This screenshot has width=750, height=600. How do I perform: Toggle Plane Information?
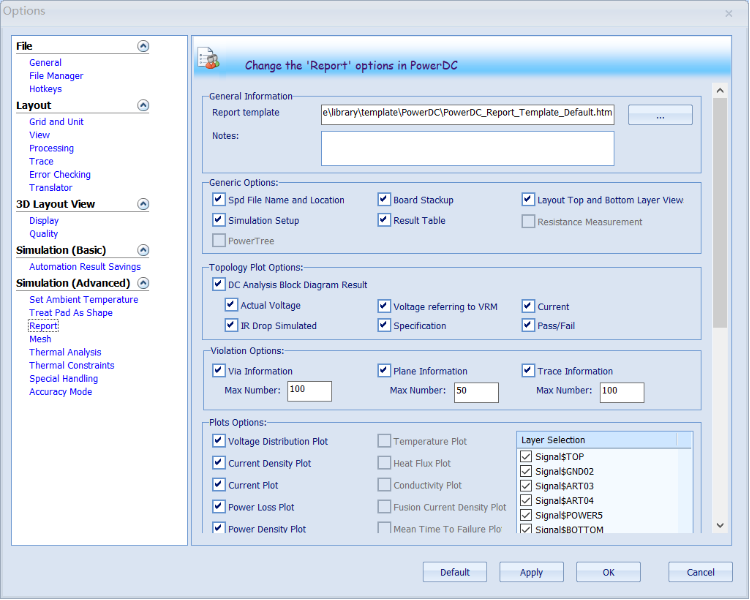coord(384,370)
